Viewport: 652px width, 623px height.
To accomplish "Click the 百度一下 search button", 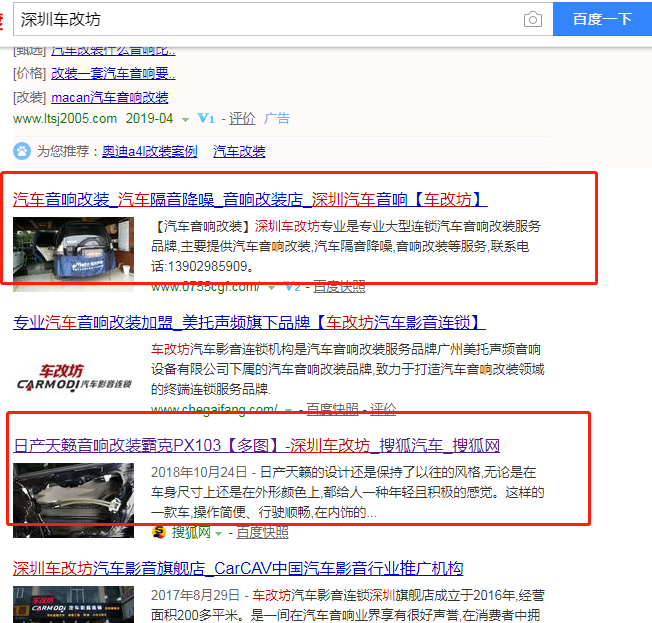I will click(x=602, y=19).
